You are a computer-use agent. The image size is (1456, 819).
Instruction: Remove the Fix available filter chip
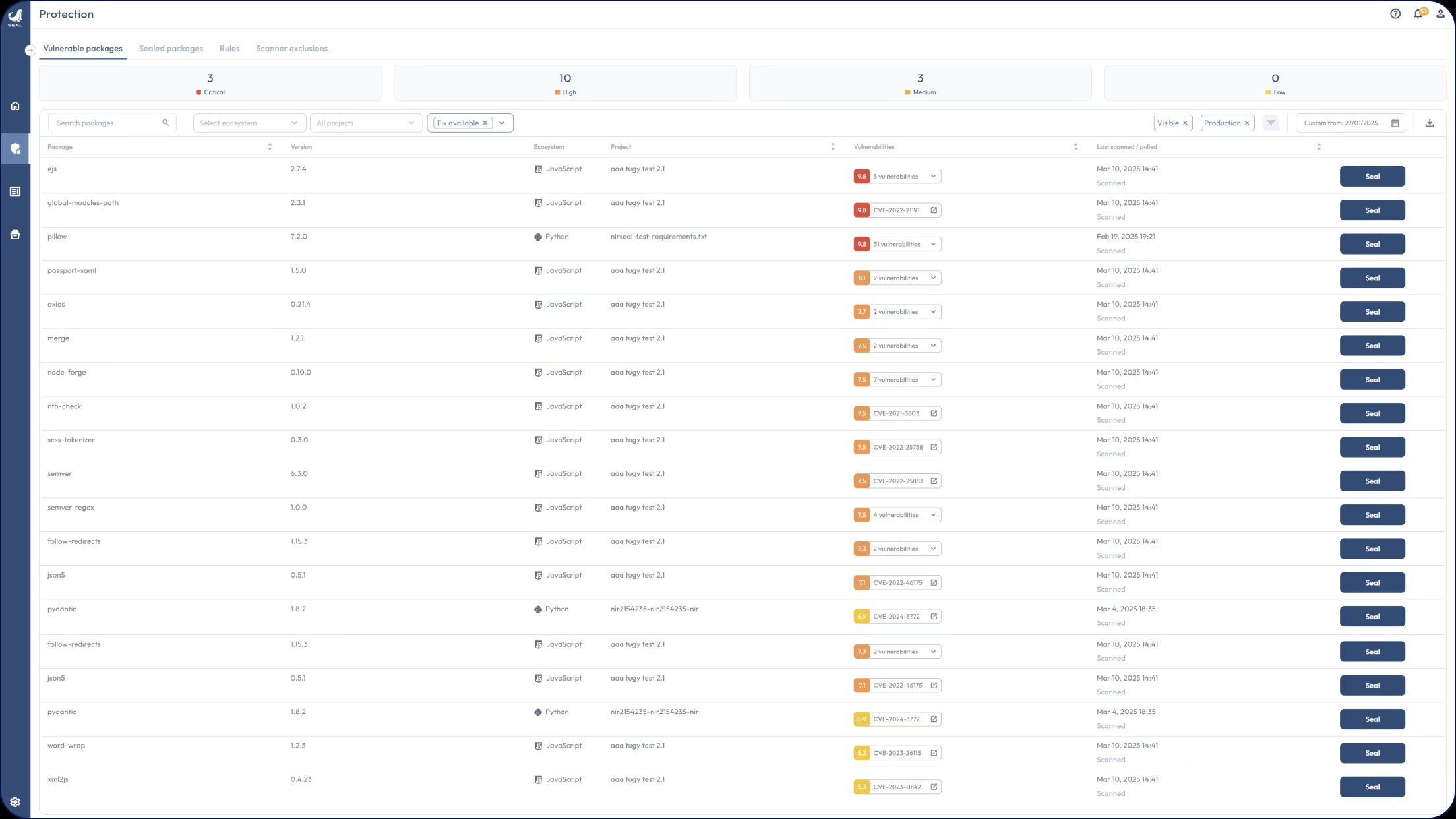pyautogui.click(x=485, y=123)
